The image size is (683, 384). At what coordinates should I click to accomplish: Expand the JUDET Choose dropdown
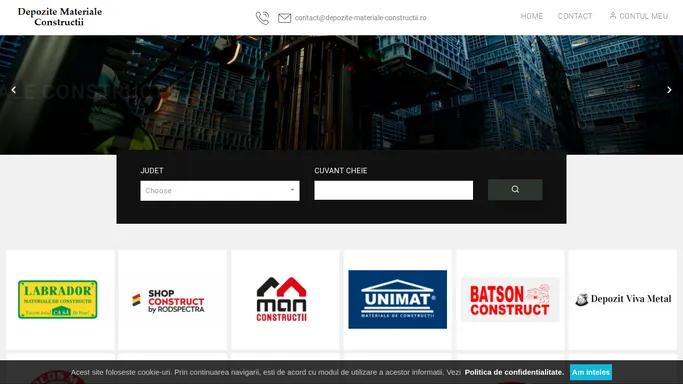tap(220, 191)
